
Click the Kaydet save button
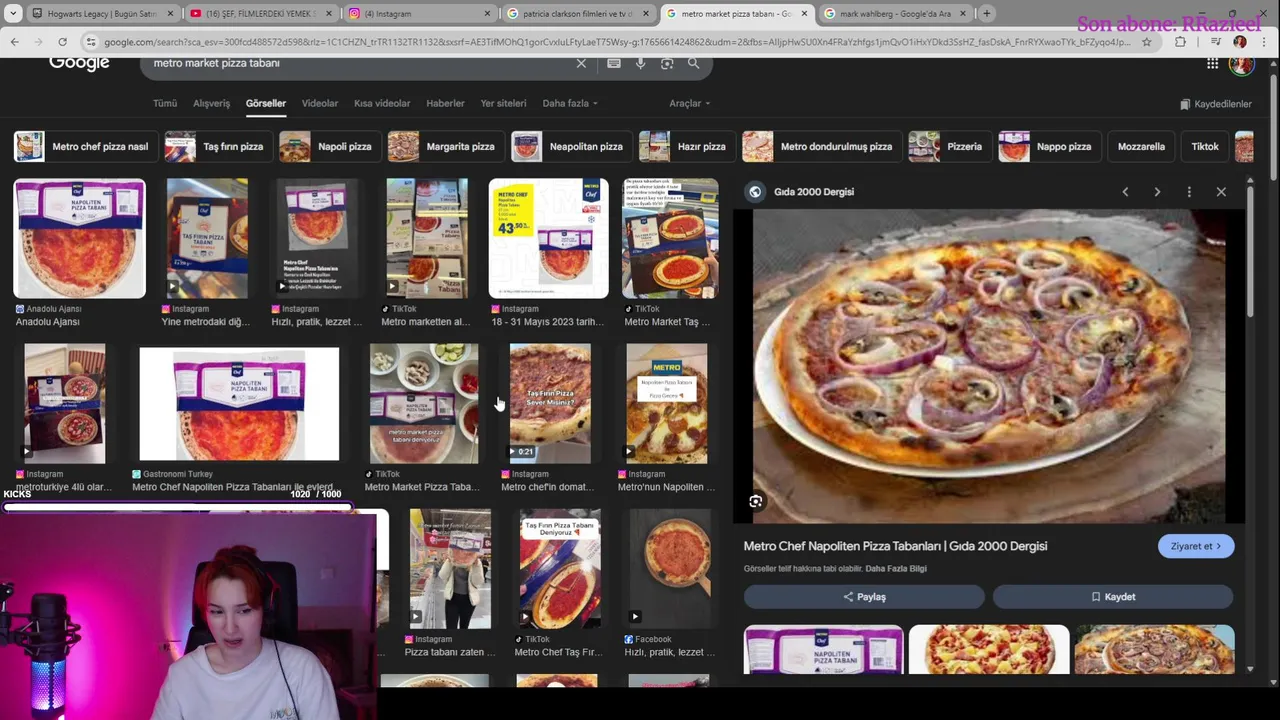coord(1113,597)
